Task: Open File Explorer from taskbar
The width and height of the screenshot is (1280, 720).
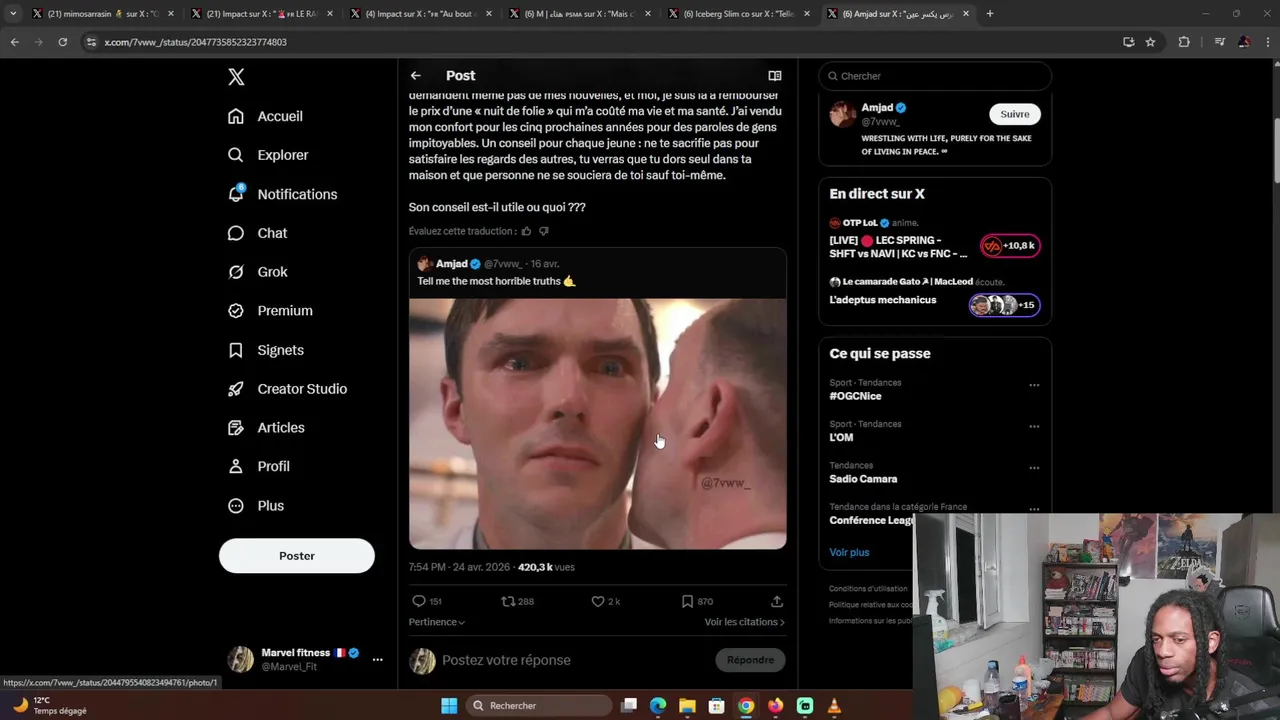Action: point(687,706)
